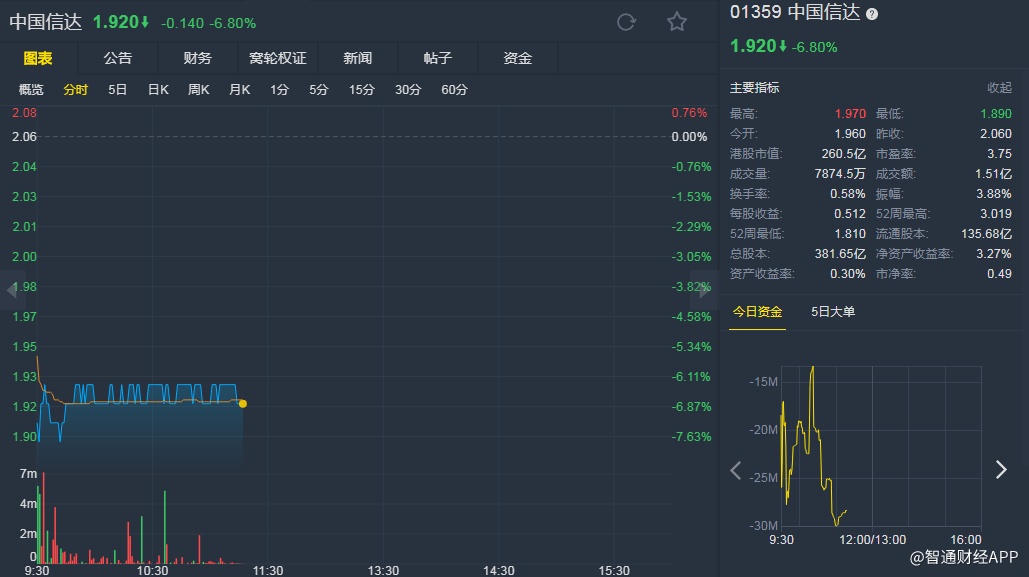Show the 5日大单 tab
Screen dimensions: 1029x577
pos(833,312)
